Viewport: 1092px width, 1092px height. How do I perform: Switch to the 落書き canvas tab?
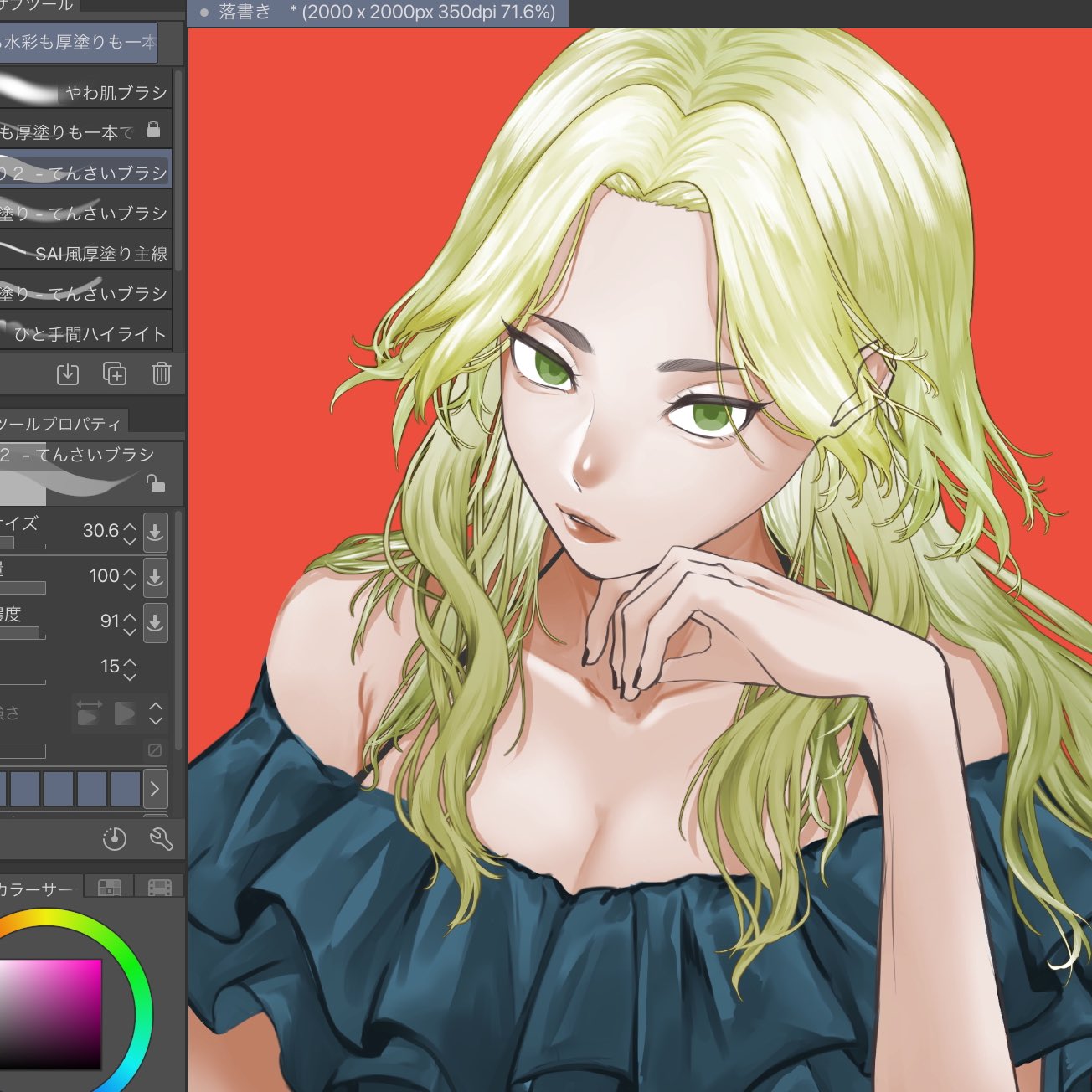tap(377, 13)
